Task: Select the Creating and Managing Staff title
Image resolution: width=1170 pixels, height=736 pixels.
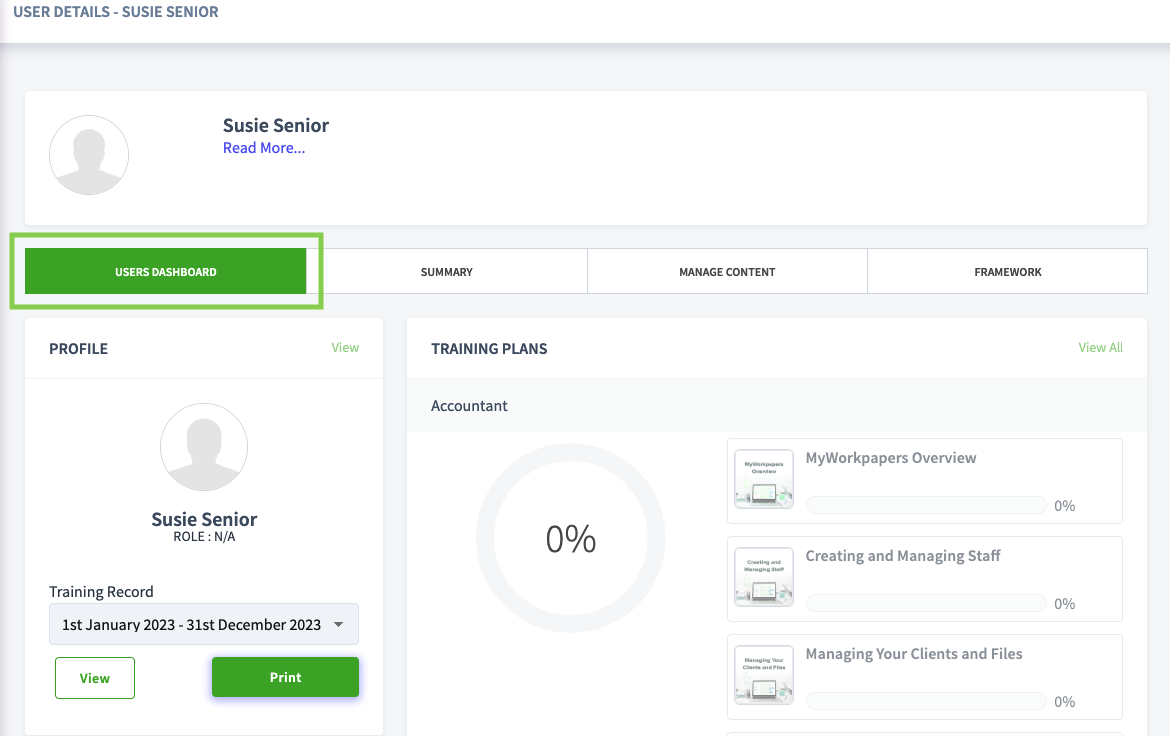Action: pyautogui.click(x=903, y=555)
